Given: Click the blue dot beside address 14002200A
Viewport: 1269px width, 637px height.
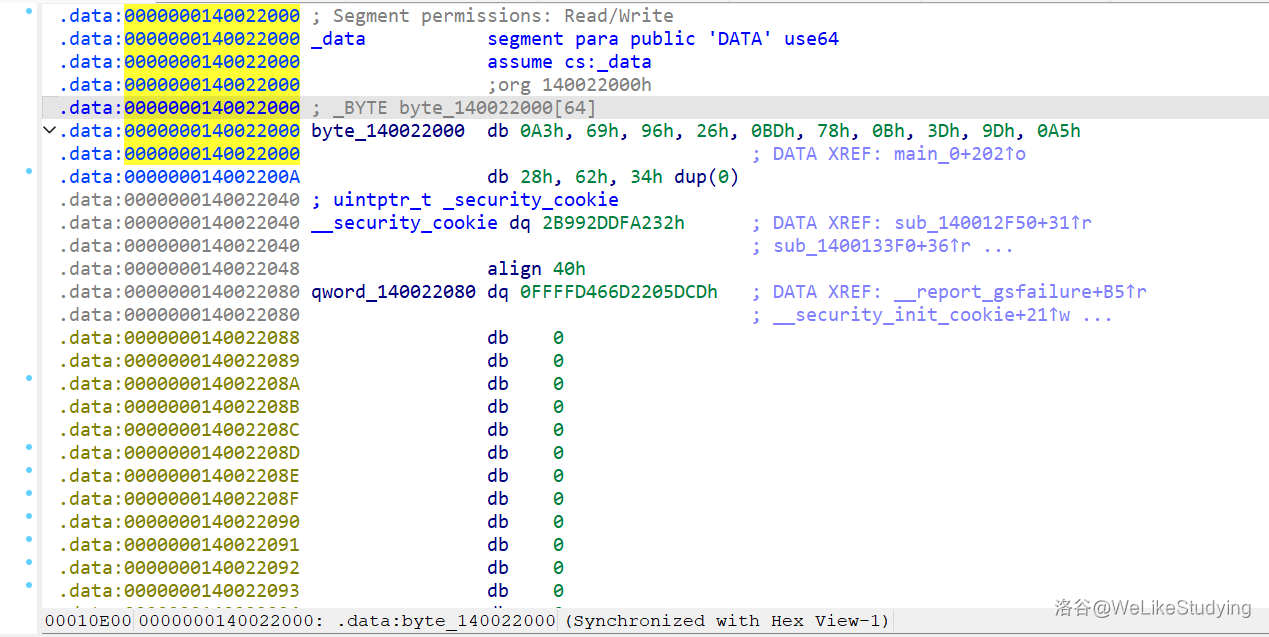Looking at the screenshot, I should pyautogui.click(x=29, y=172).
